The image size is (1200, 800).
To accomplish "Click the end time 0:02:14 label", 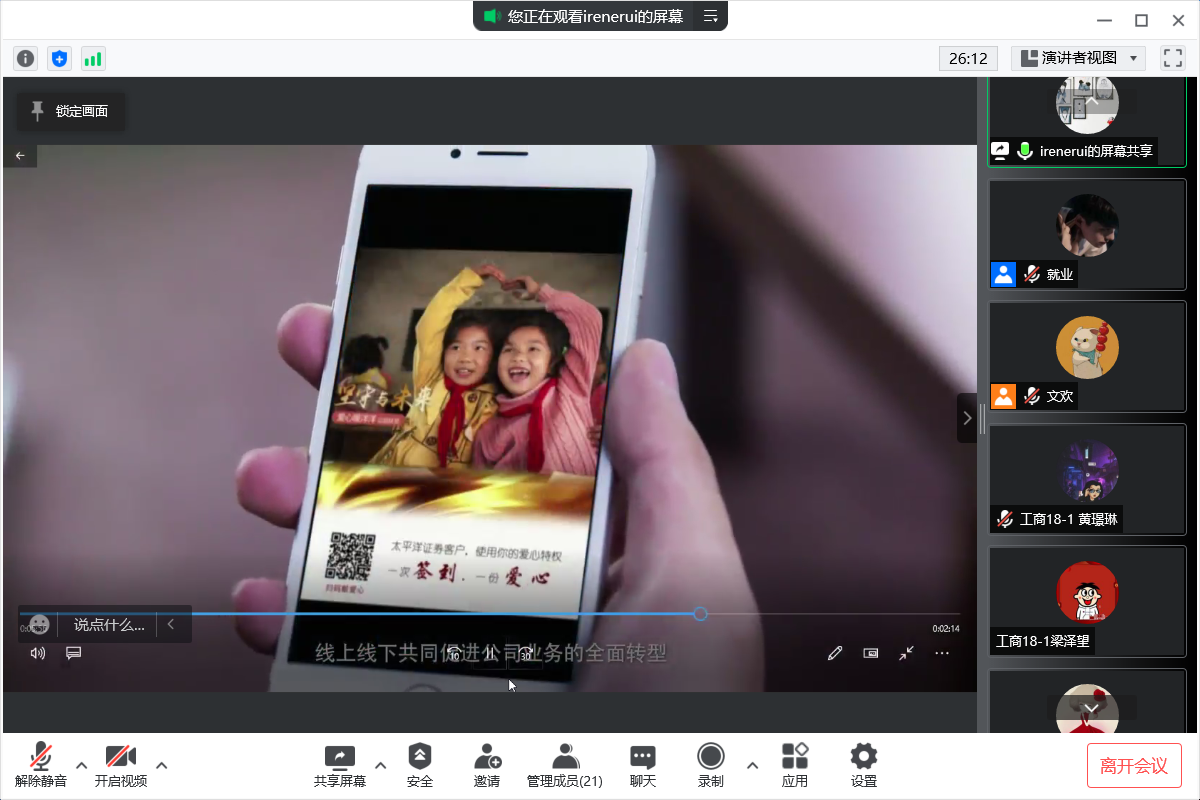I will [946, 629].
